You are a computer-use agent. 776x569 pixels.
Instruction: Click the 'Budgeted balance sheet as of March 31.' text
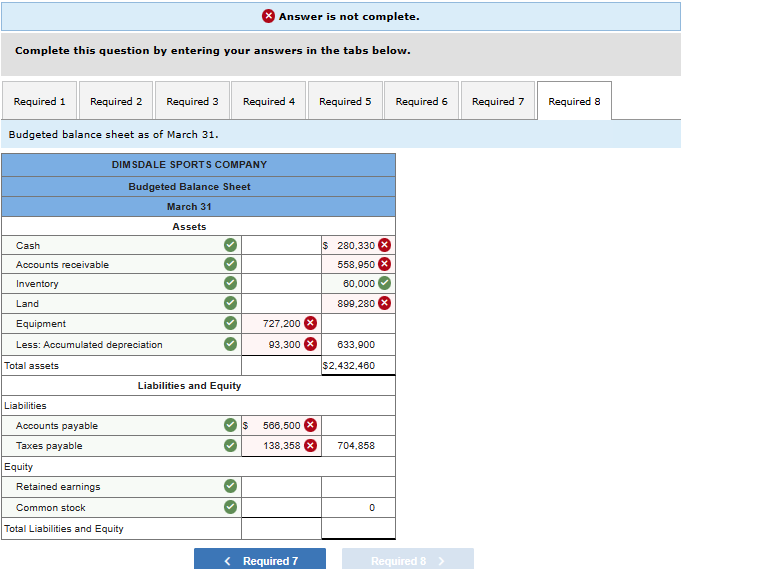[113, 135]
